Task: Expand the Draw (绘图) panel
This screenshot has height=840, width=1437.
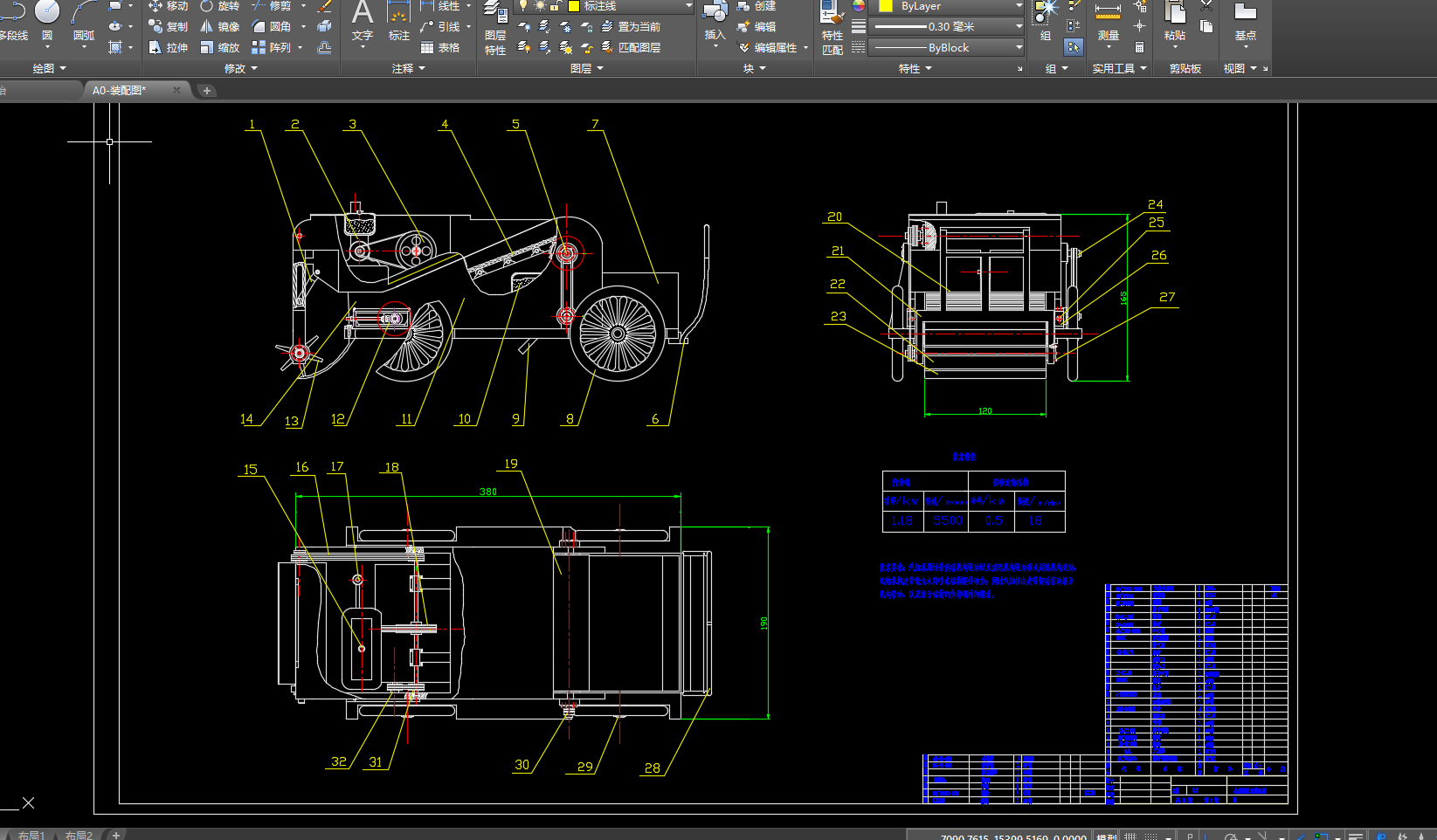Action: [49, 68]
